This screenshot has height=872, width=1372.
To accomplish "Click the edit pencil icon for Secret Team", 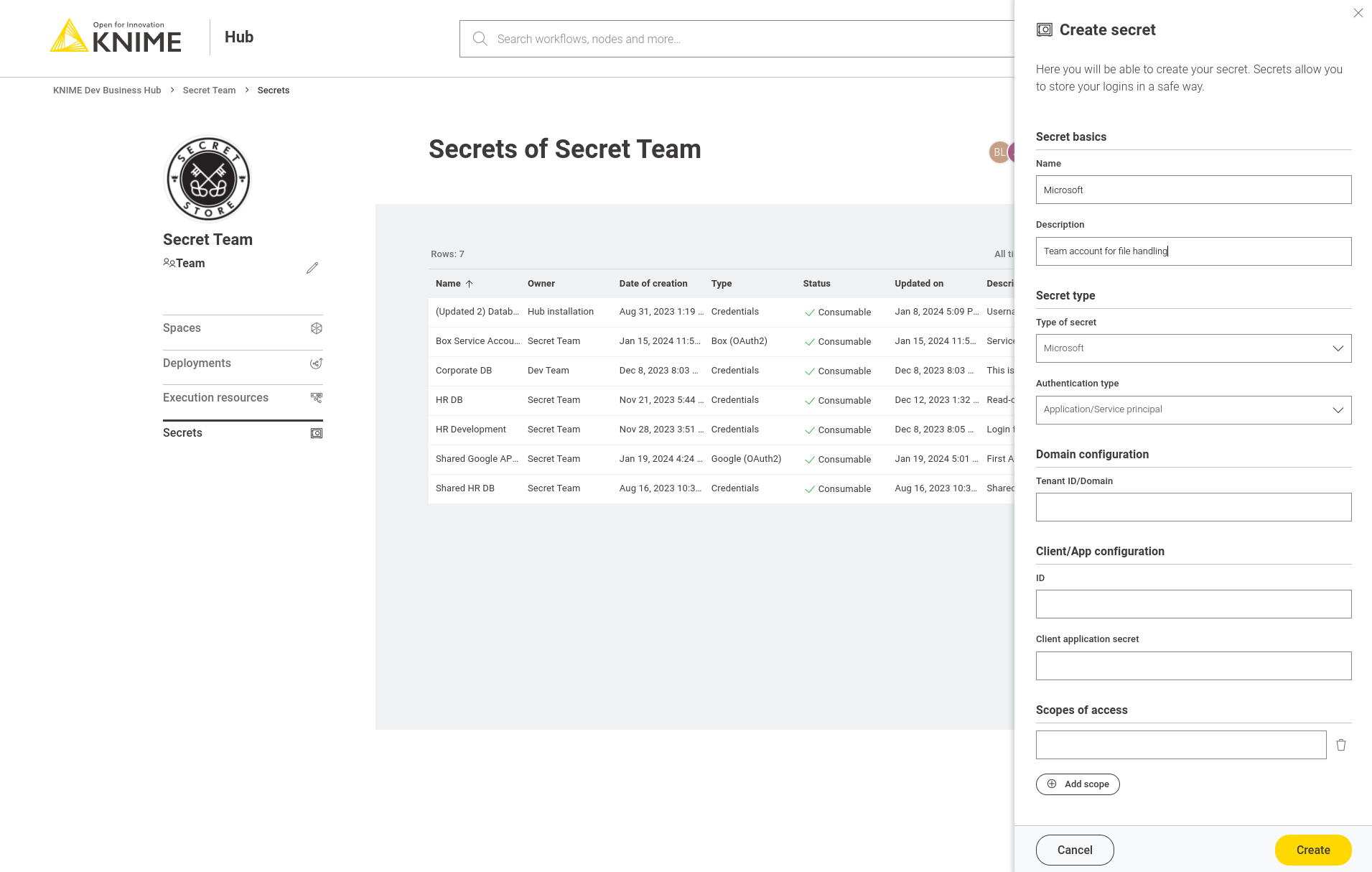I will (x=312, y=268).
